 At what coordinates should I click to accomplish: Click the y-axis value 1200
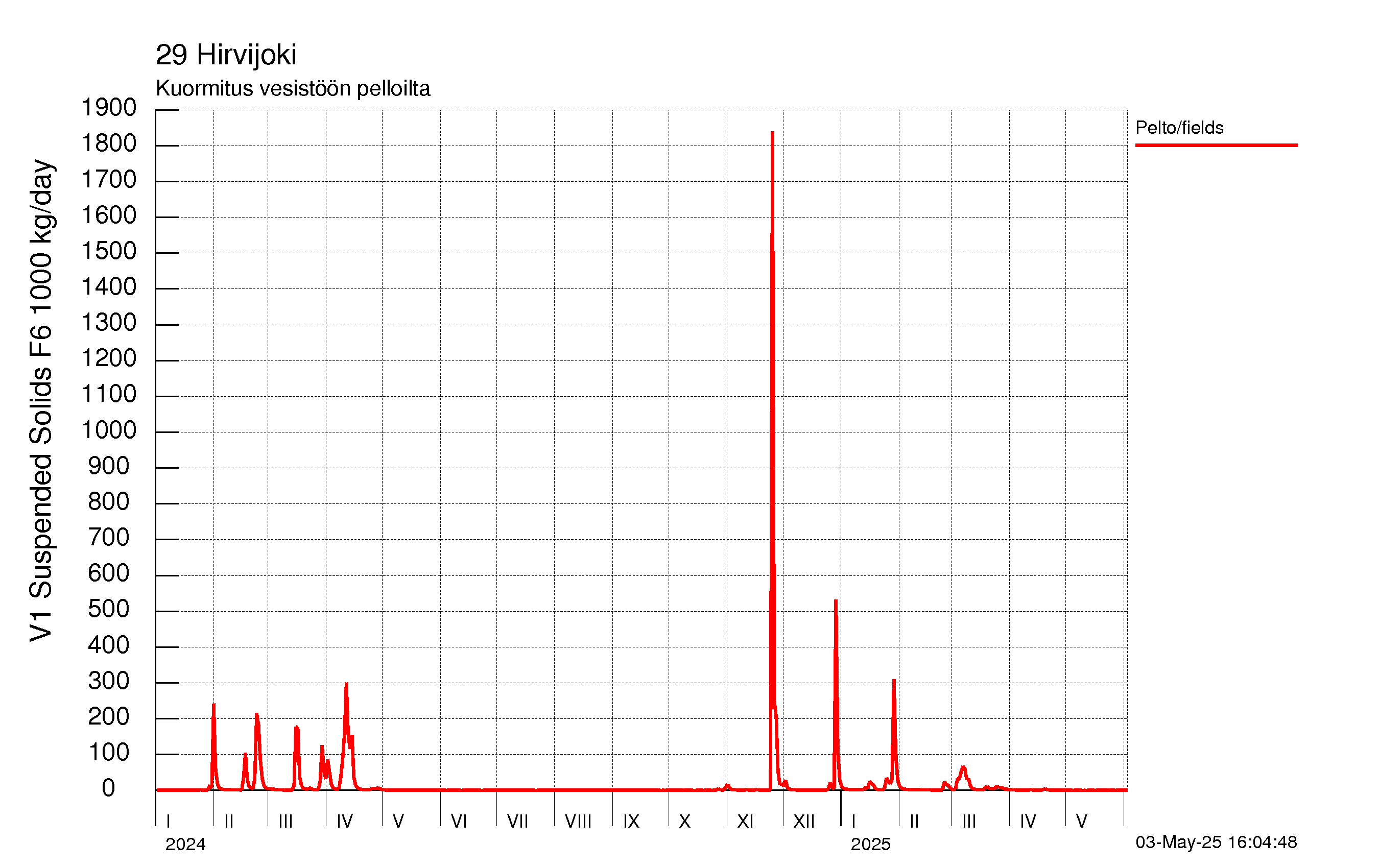click(109, 358)
